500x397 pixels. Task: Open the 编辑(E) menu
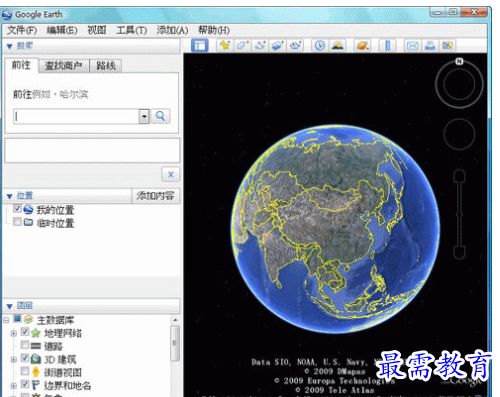point(62,30)
